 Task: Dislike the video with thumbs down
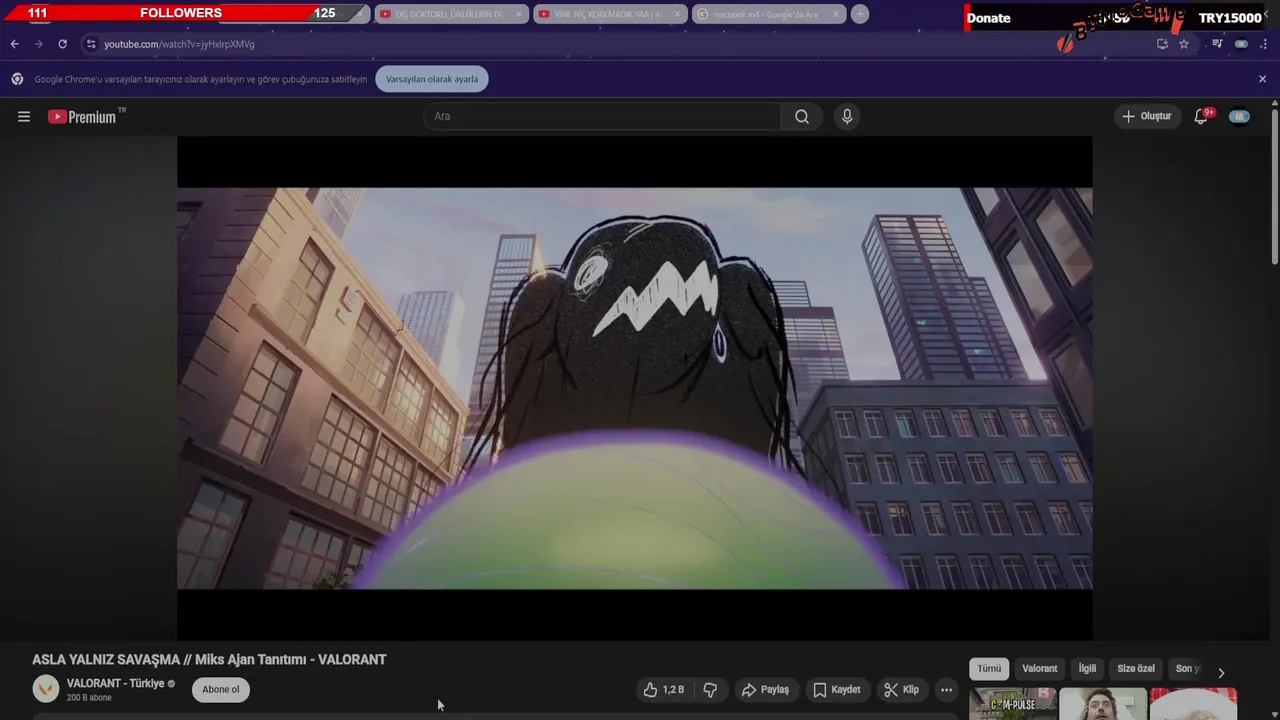coord(710,690)
